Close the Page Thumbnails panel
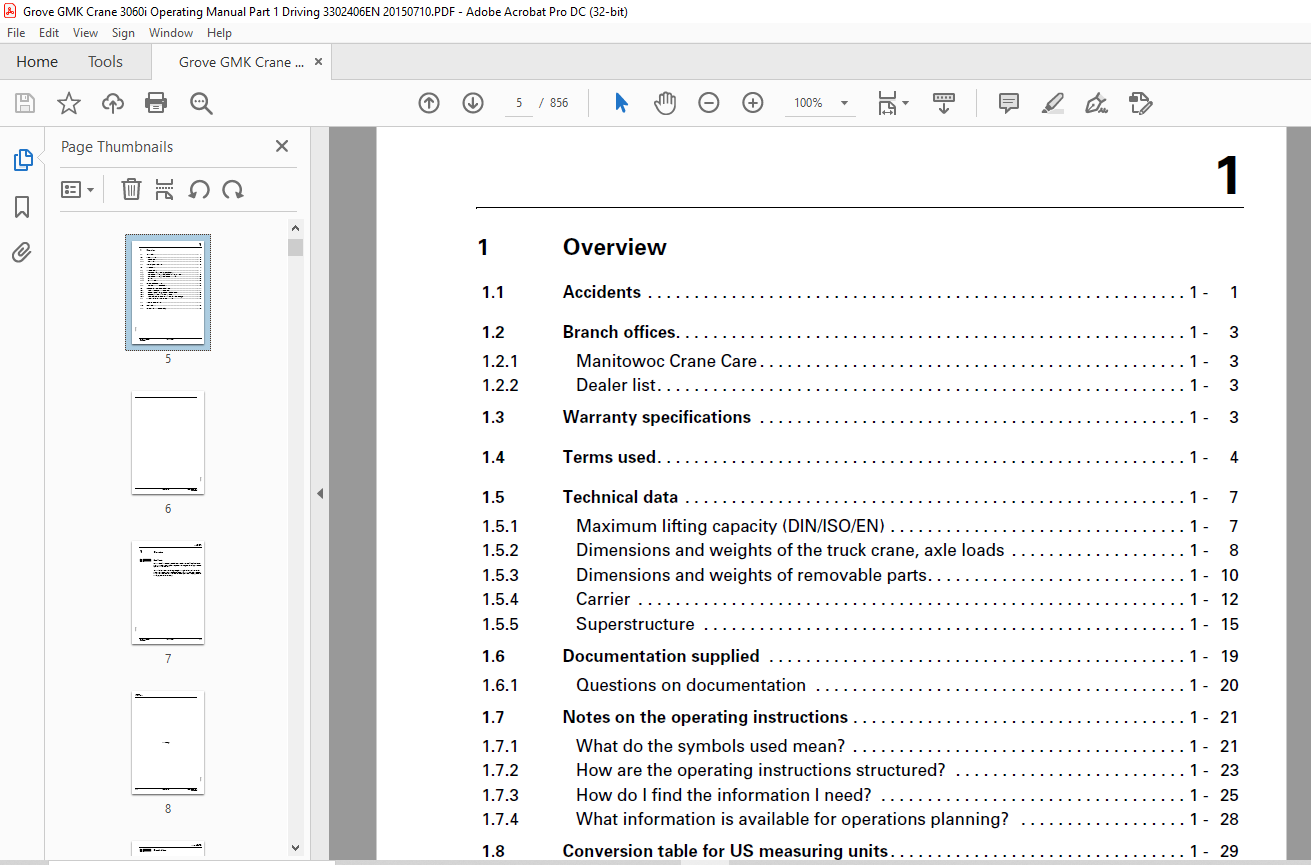1311x865 pixels. point(282,146)
